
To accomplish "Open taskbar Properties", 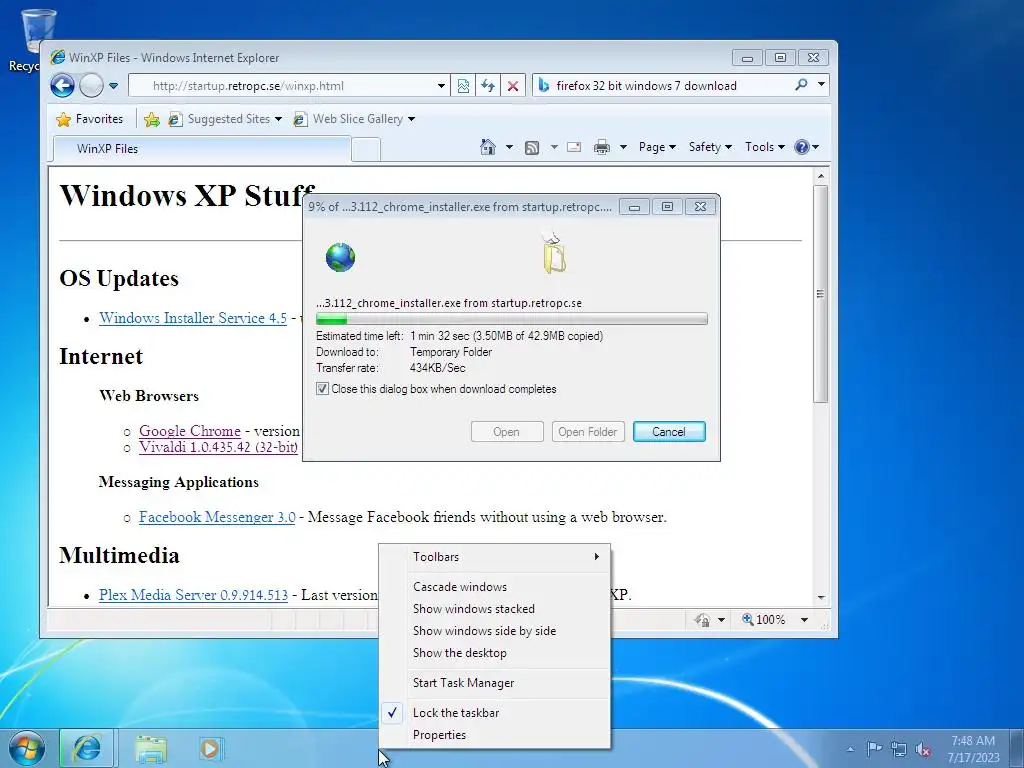I will (495, 735).
